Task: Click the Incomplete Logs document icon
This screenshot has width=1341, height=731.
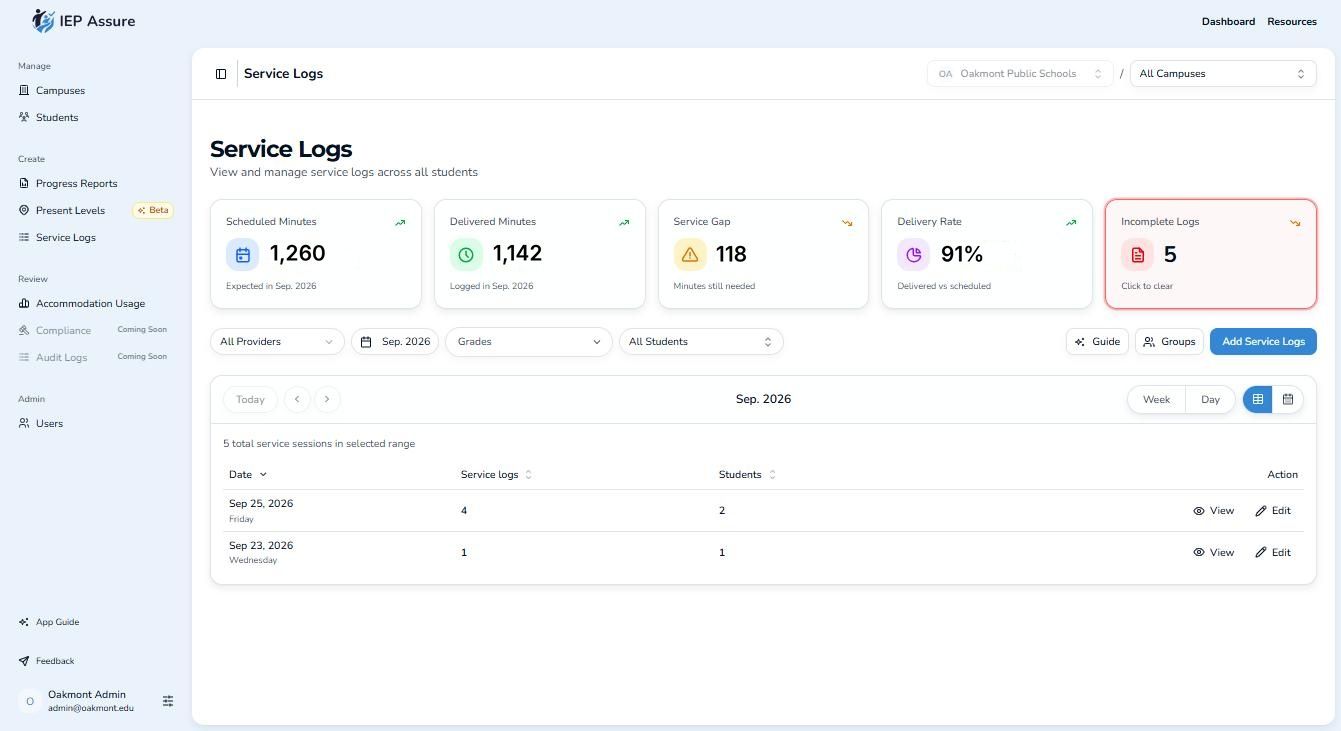Action: click(x=1137, y=255)
